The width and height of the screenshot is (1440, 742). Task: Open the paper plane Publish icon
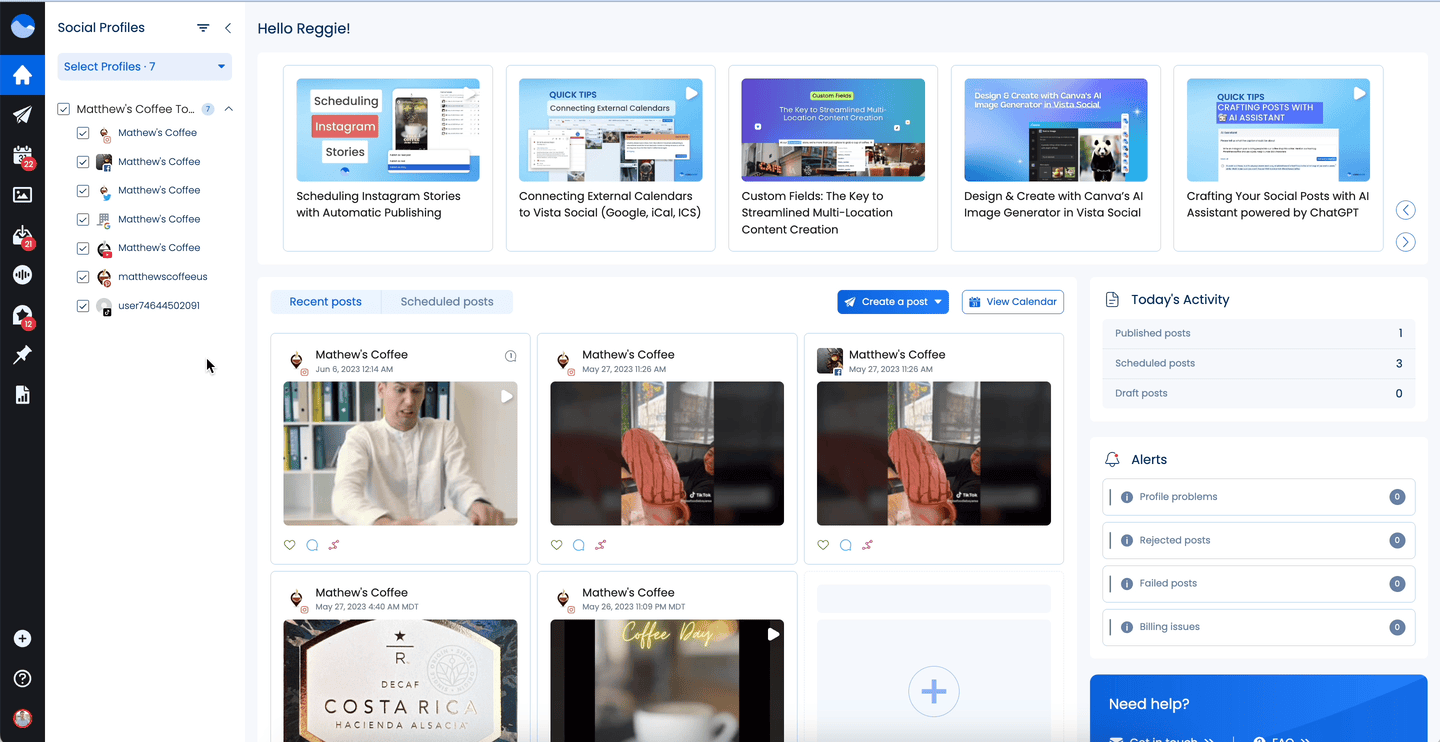(22, 115)
